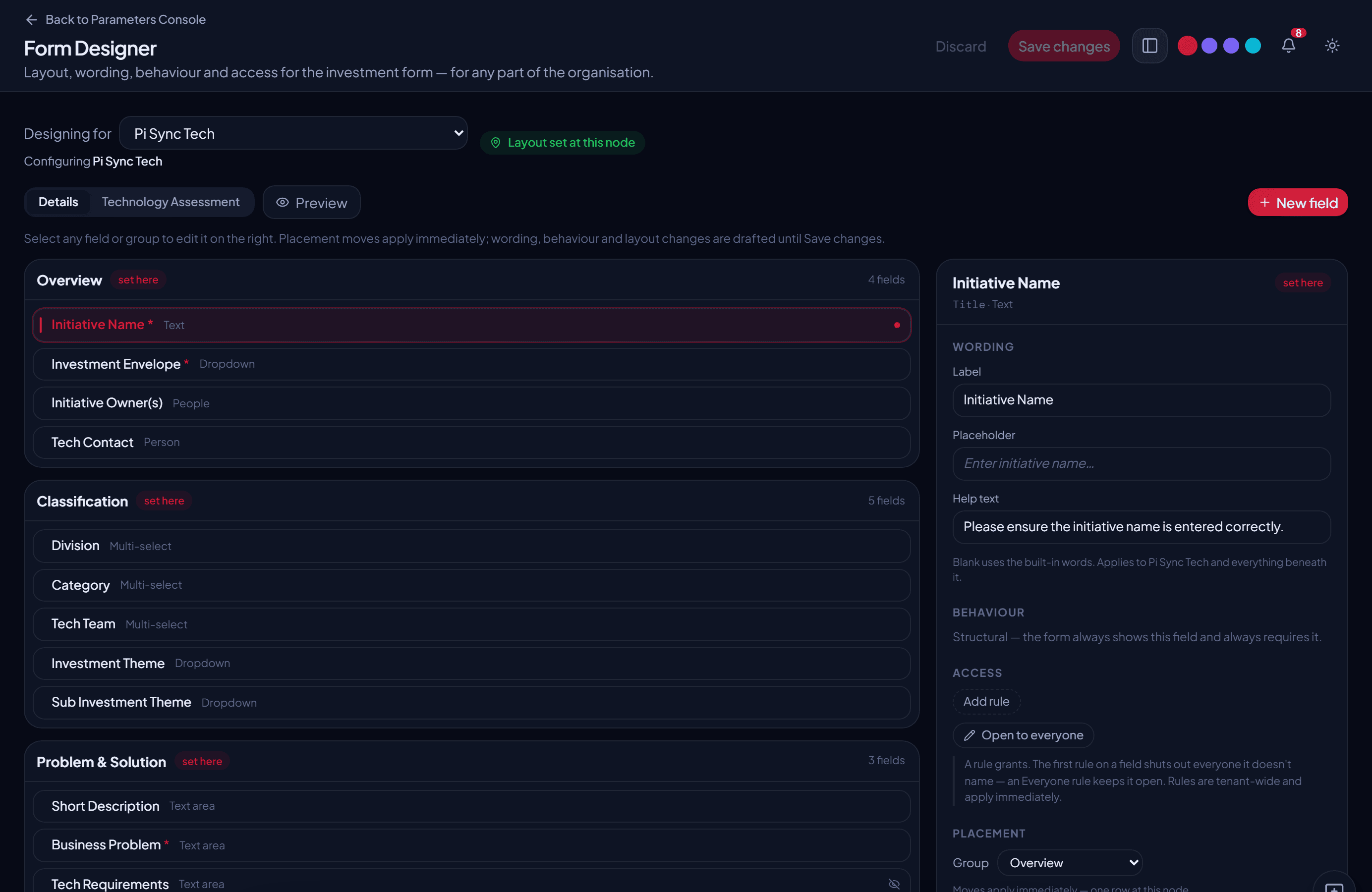
Task: Select the Overview group header
Action: (471, 280)
